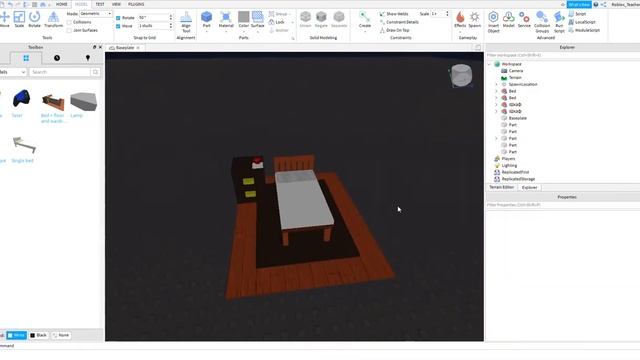Toggle the Join Surfaces checkbox
This screenshot has height=360, width=640.
[69, 30]
